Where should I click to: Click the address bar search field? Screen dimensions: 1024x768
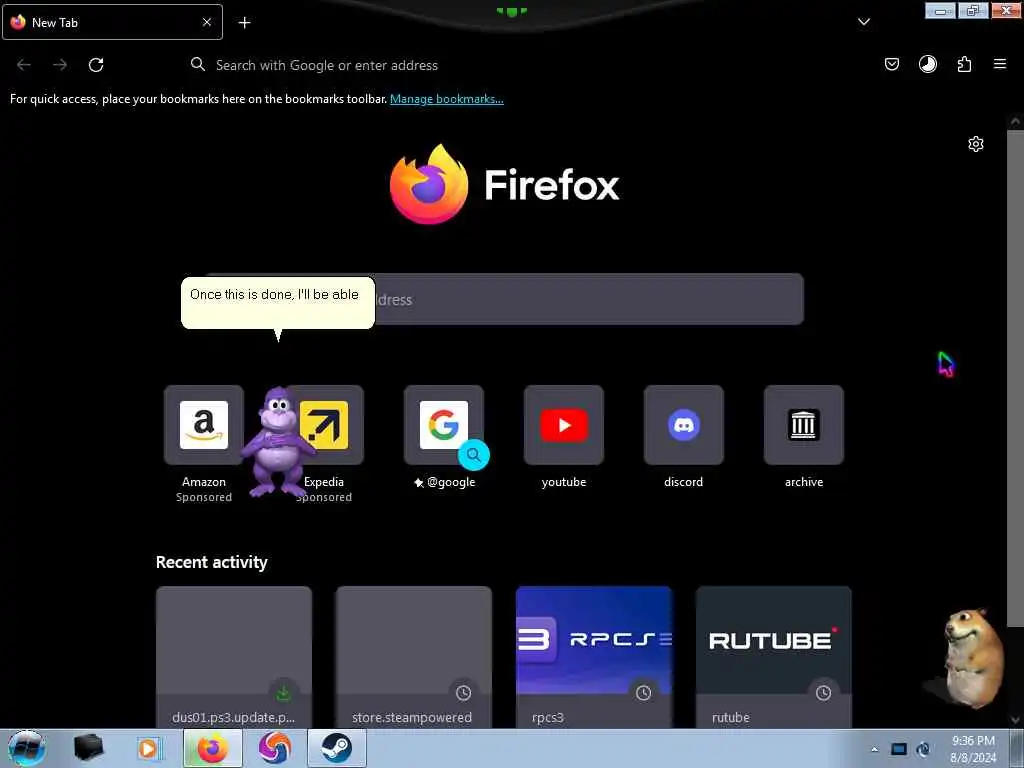(x=509, y=65)
